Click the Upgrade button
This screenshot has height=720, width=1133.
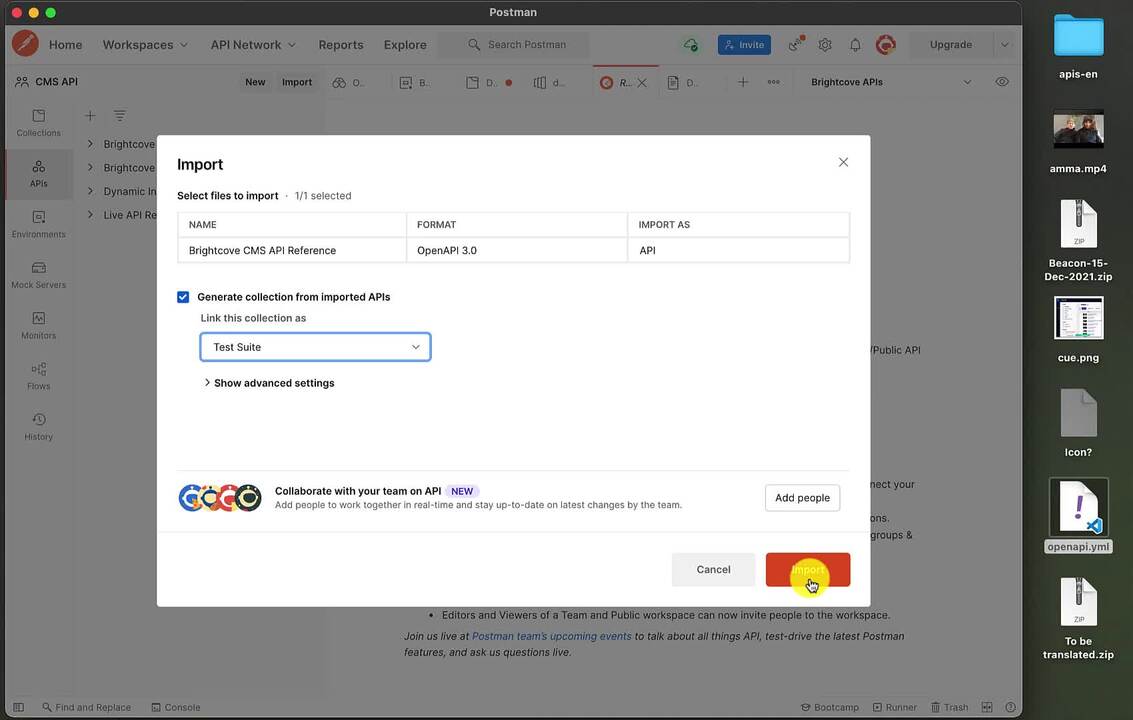(x=951, y=45)
